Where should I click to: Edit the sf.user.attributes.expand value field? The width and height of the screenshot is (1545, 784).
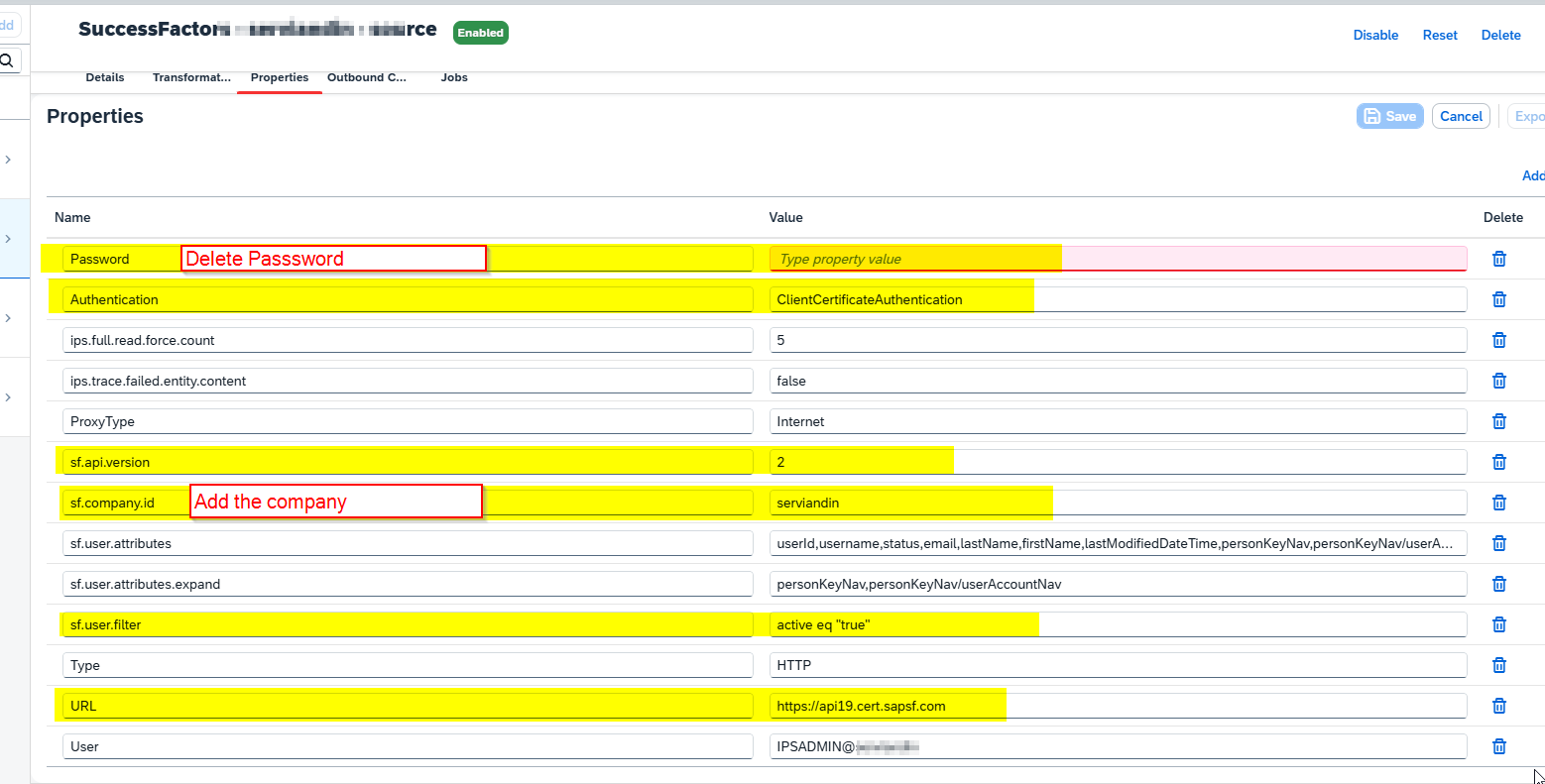(1118, 584)
